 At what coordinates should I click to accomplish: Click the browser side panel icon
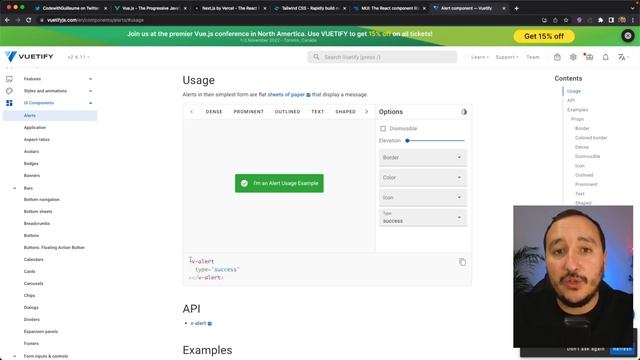(x=611, y=20)
